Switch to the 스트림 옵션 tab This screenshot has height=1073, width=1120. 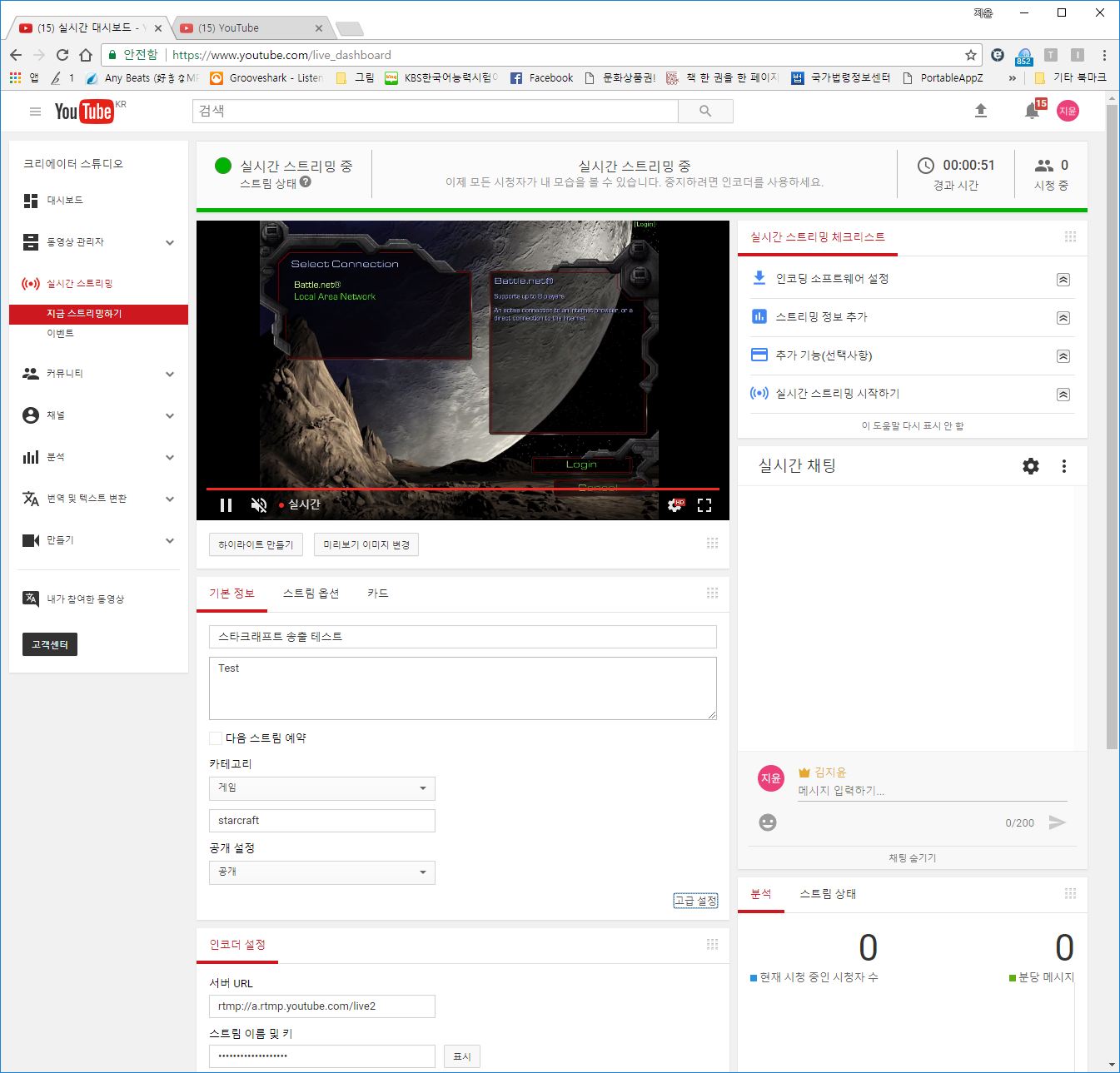tap(311, 594)
